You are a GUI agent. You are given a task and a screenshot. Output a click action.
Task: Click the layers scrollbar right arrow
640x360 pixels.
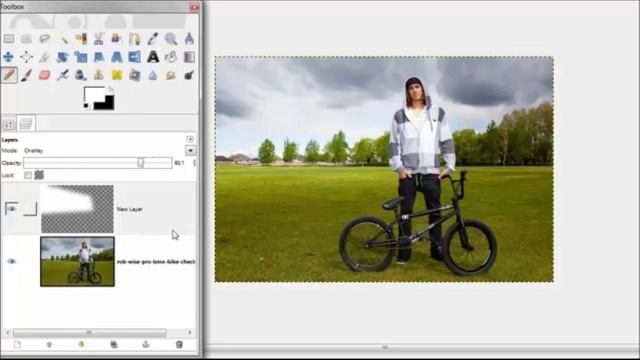pyautogui.click(x=190, y=333)
